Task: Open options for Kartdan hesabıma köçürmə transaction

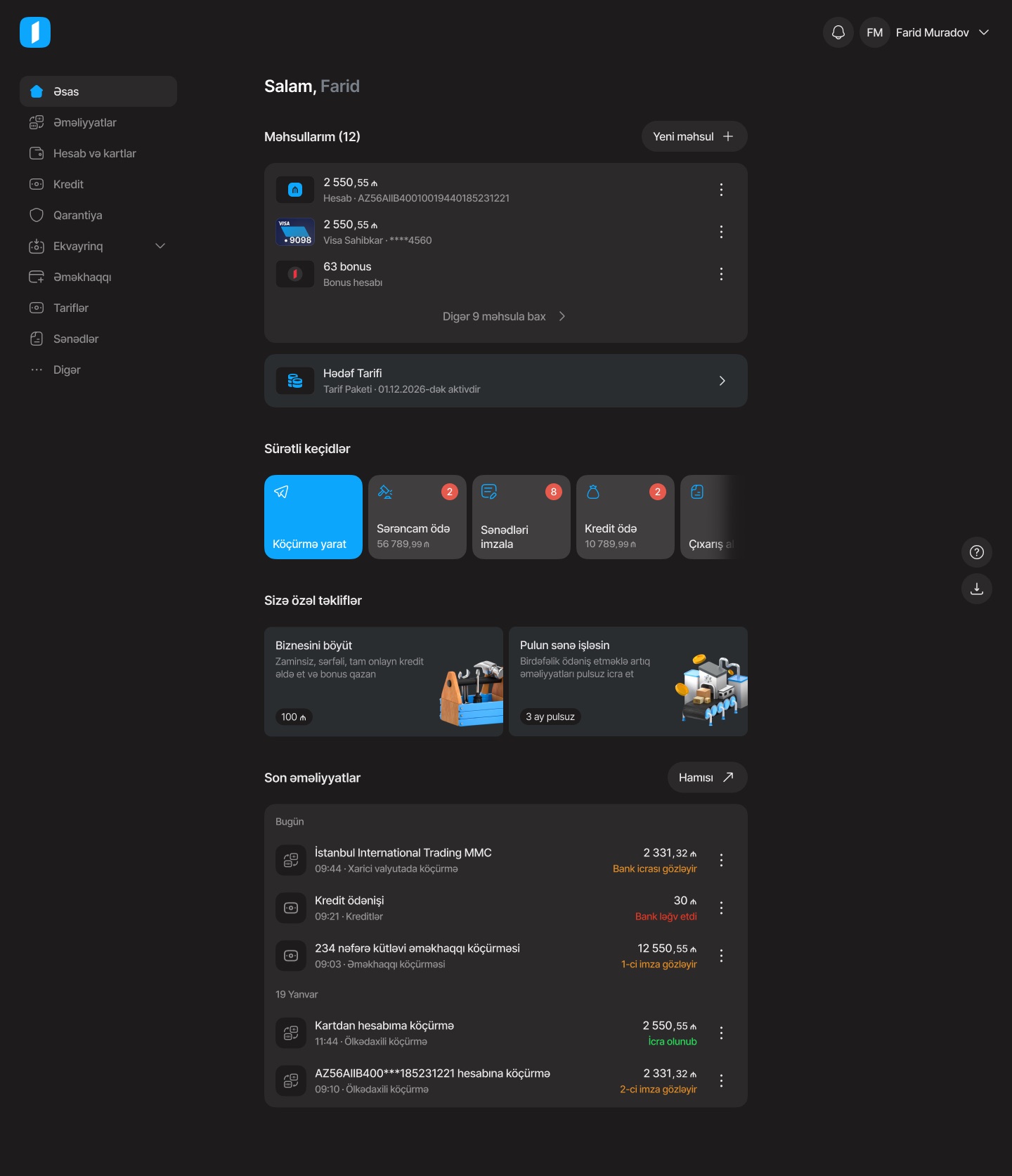Action: click(x=721, y=1033)
